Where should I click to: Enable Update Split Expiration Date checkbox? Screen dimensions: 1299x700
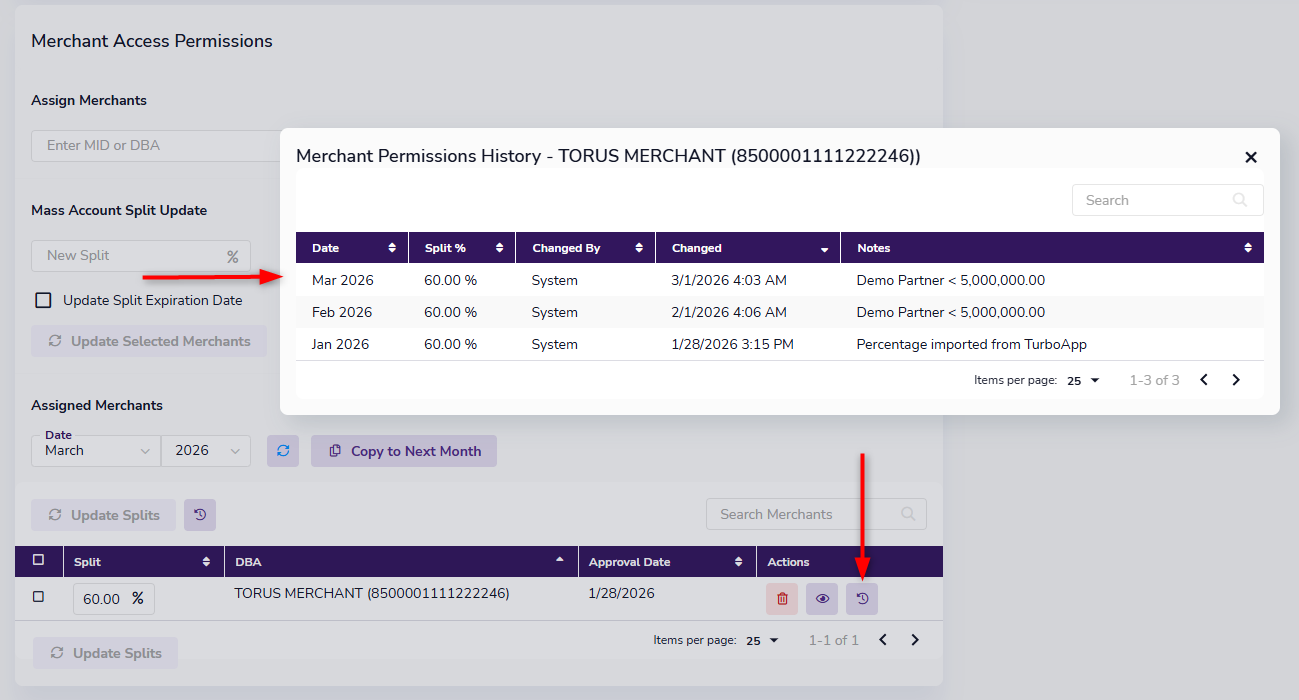[x=43, y=300]
